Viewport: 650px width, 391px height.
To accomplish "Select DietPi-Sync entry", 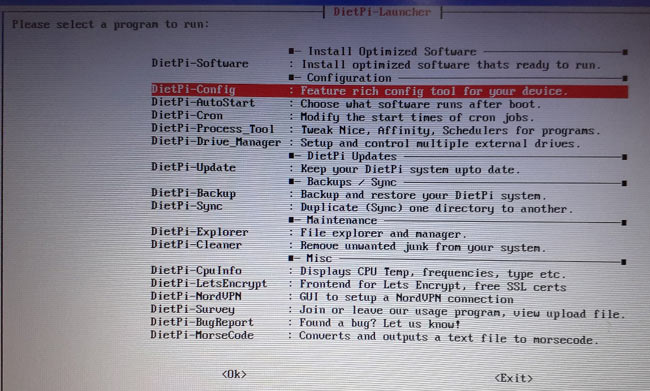I will click(187, 206).
